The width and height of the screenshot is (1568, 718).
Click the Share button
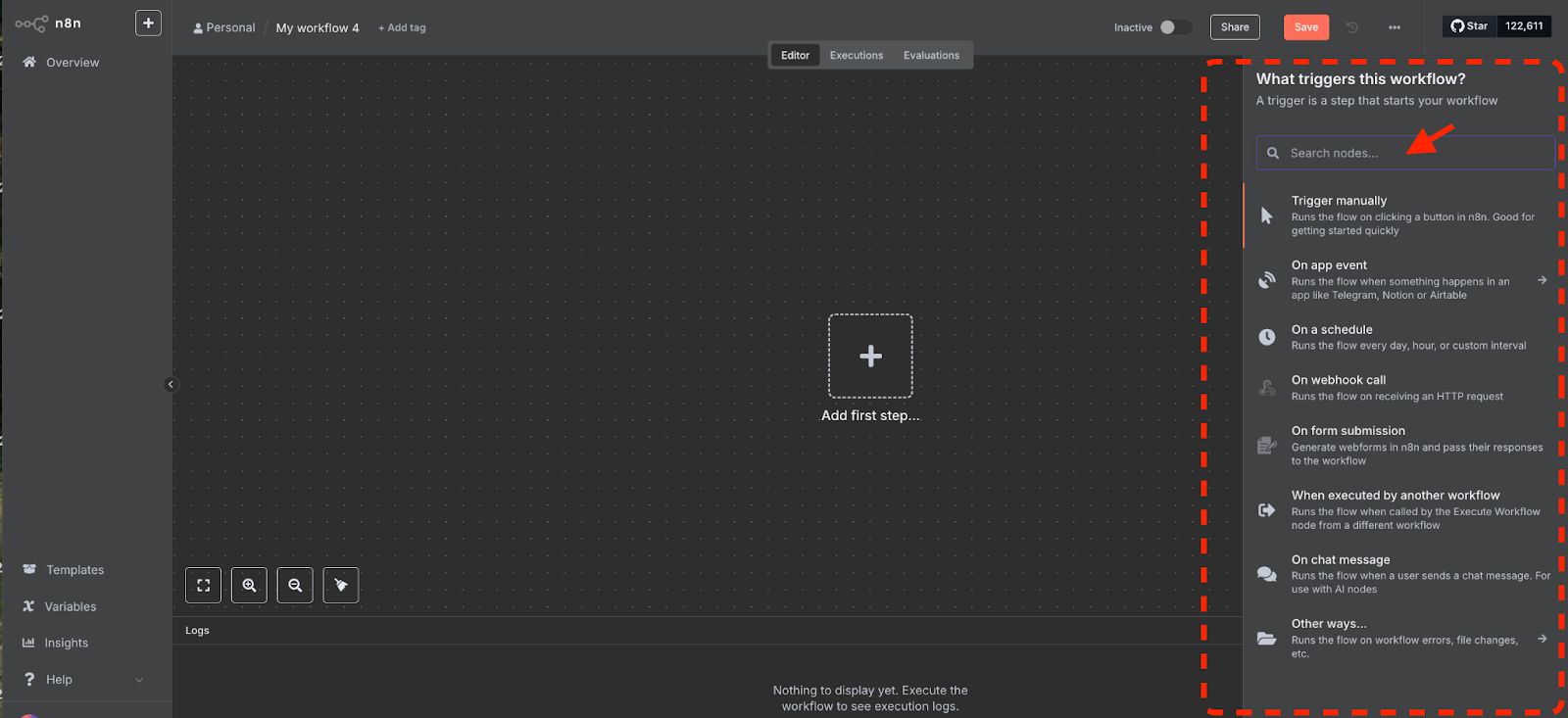coord(1235,27)
